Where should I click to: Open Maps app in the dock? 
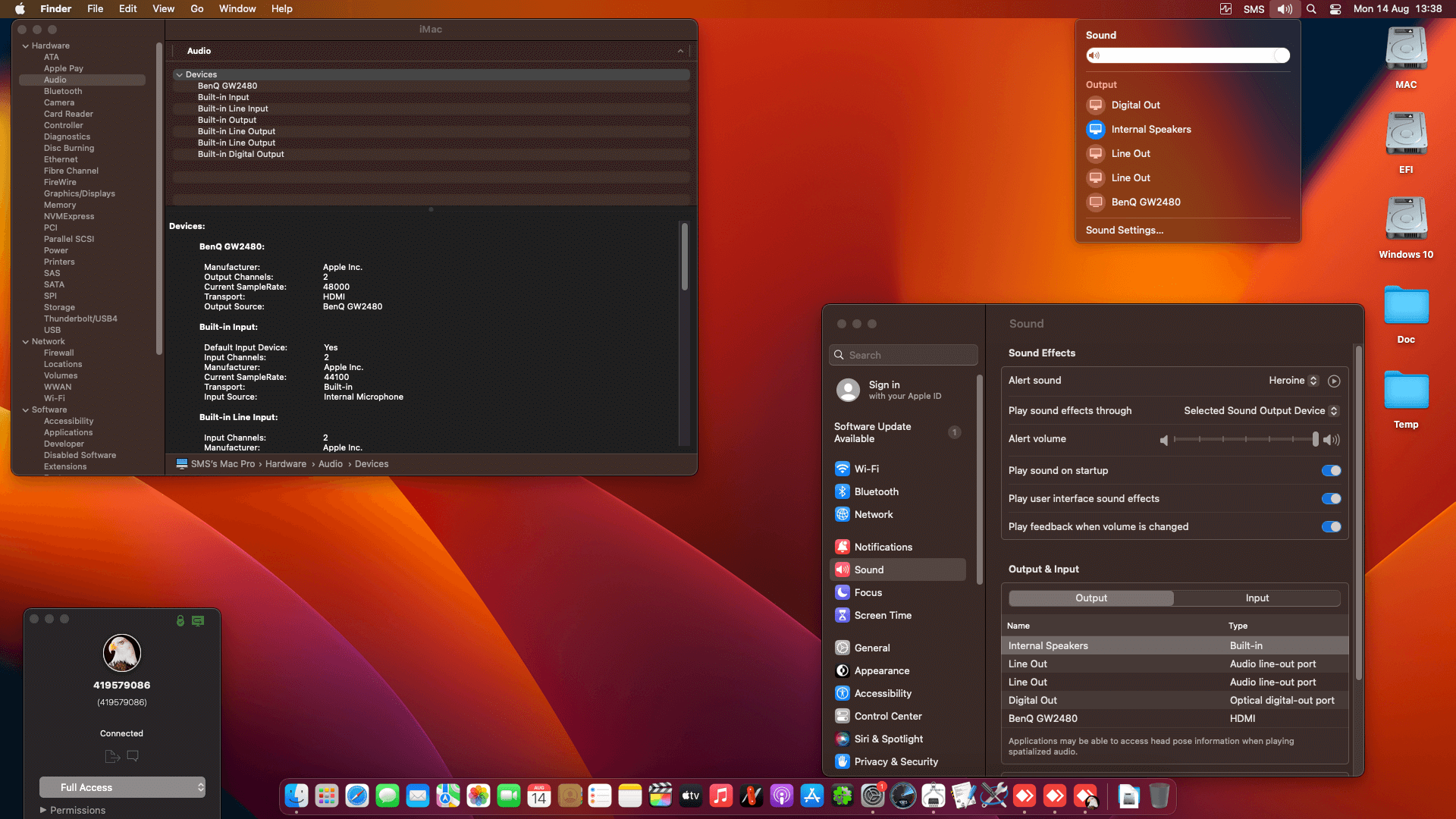[448, 795]
